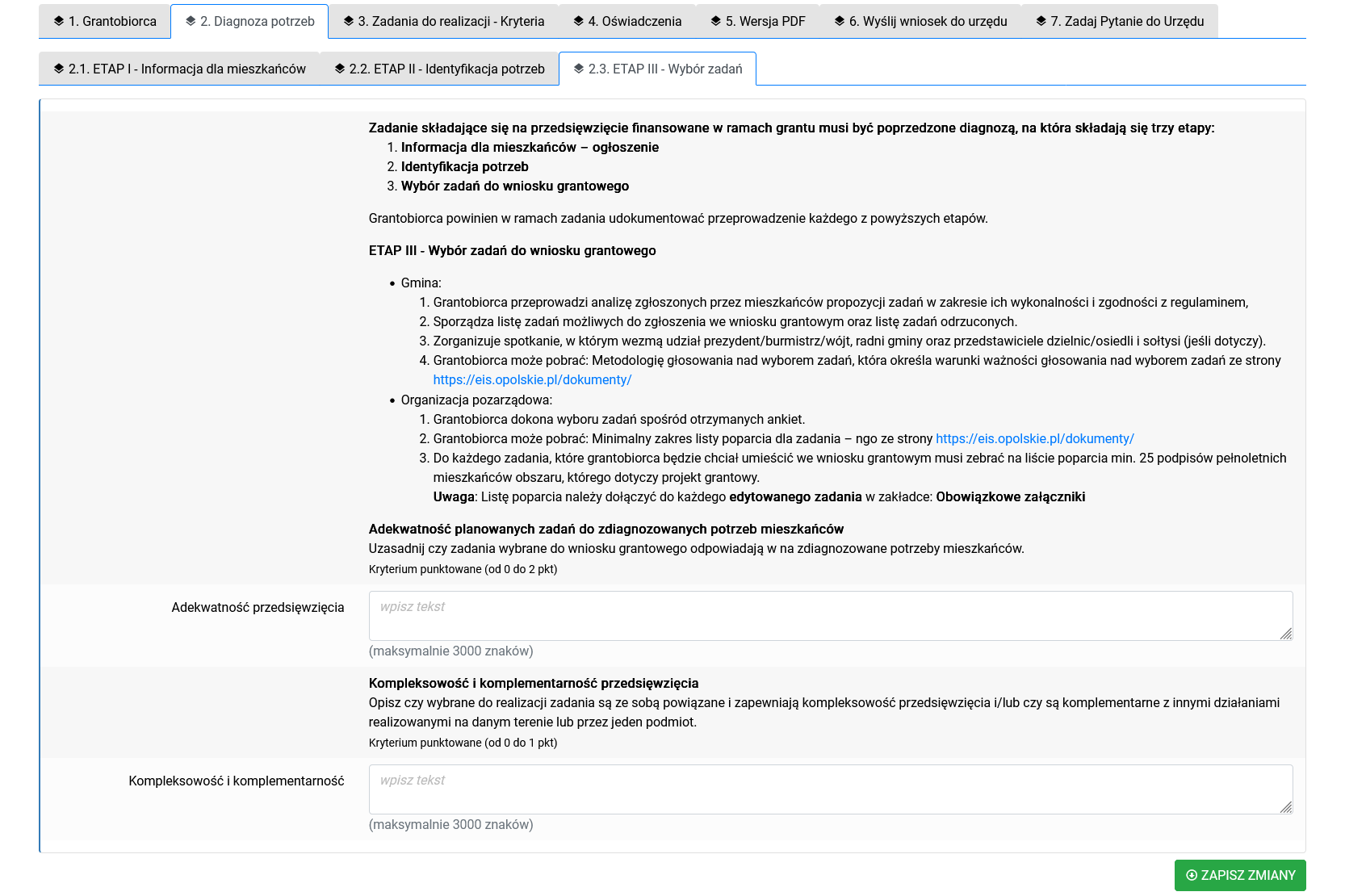Click layers icon on ETAP II subtab
The image size is (1345, 896).
(340, 69)
